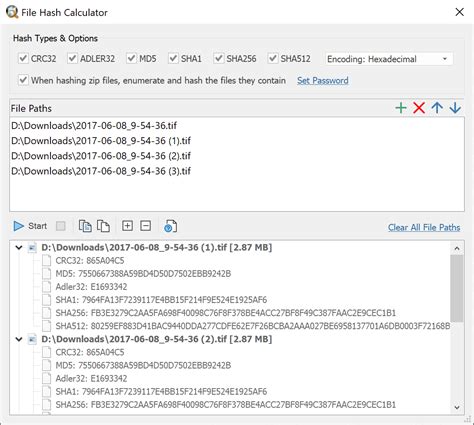474x425 pixels.
Task: Collapse the (1).tif results tree node
Action: tap(19, 248)
